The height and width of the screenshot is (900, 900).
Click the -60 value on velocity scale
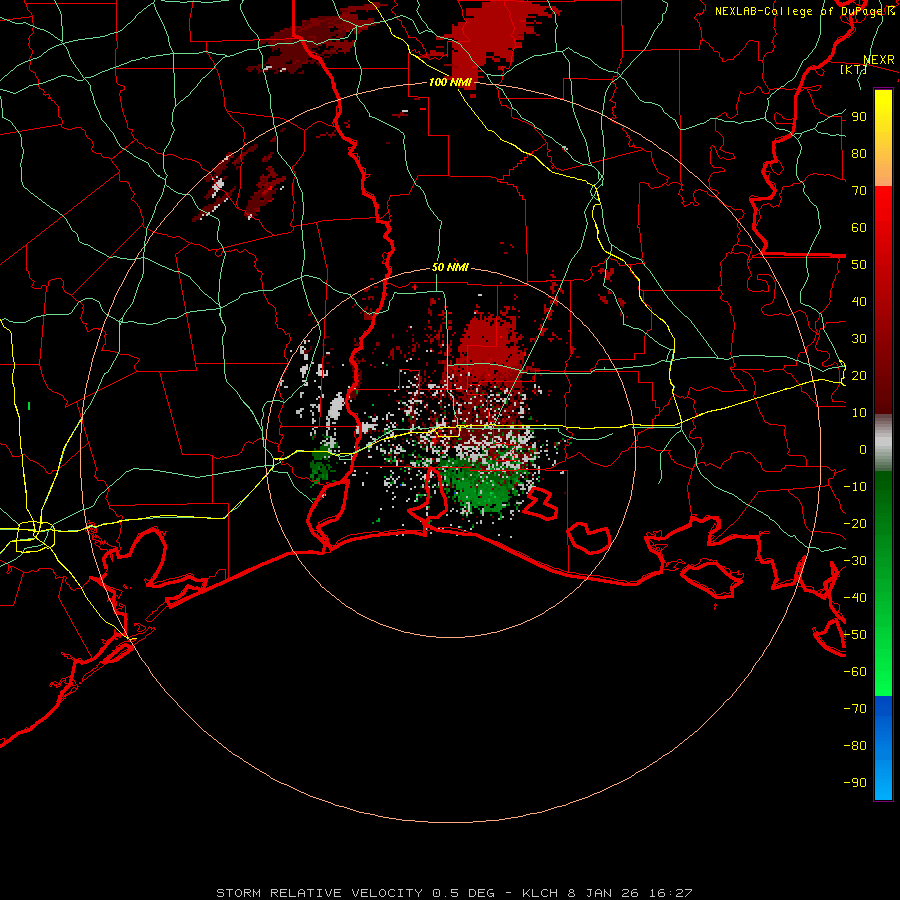pyautogui.click(x=855, y=672)
